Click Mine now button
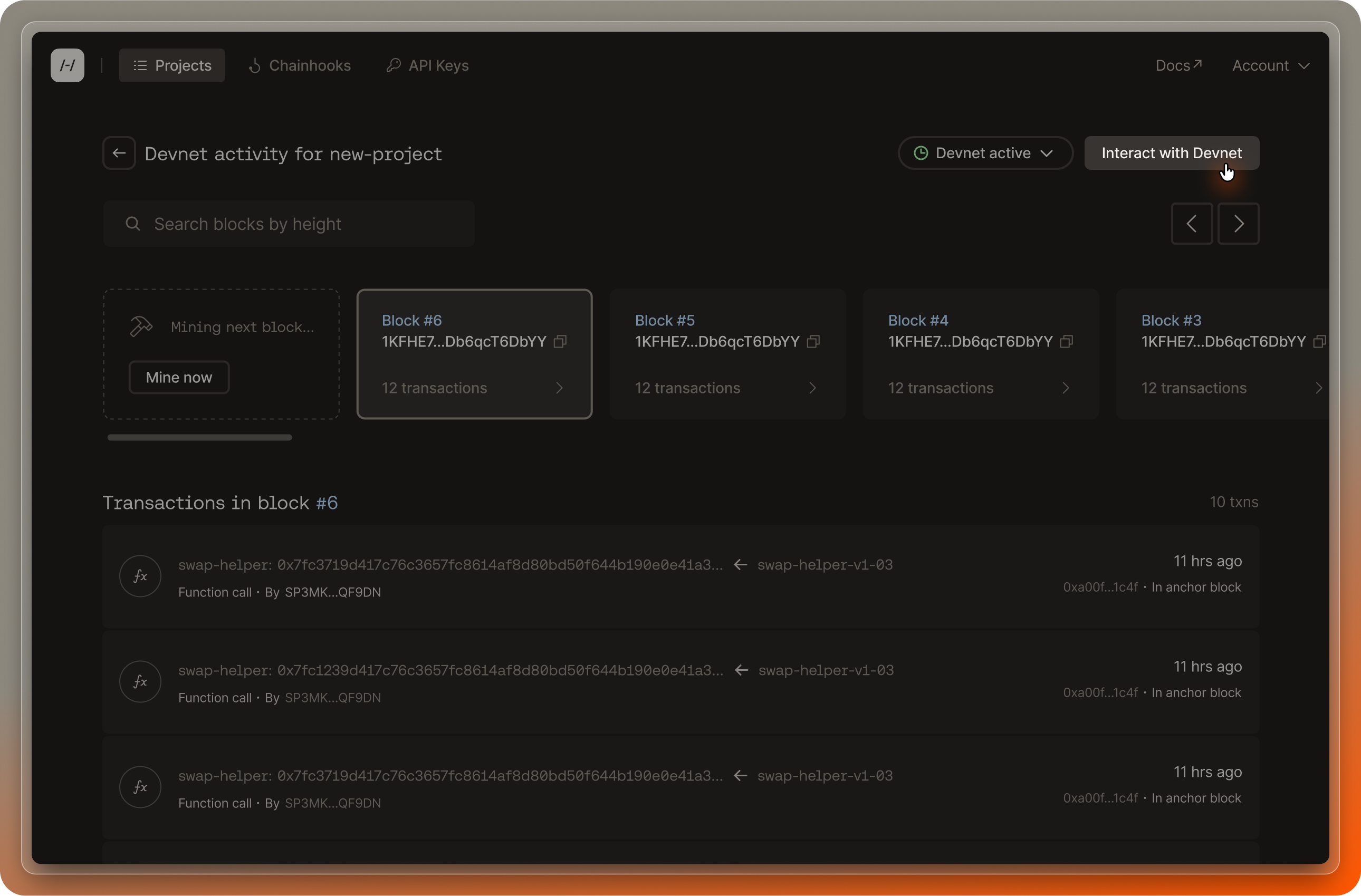 pyautogui.click(x=179, y=377)
